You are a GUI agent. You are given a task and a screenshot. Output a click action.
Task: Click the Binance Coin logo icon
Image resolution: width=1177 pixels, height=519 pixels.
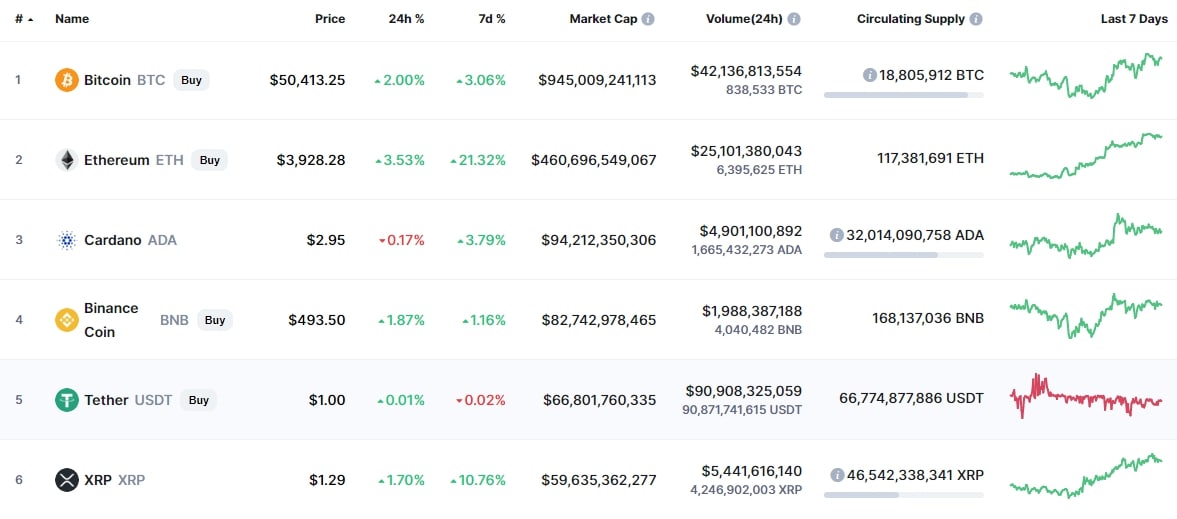pyautogui.click(x=67, y=320)
